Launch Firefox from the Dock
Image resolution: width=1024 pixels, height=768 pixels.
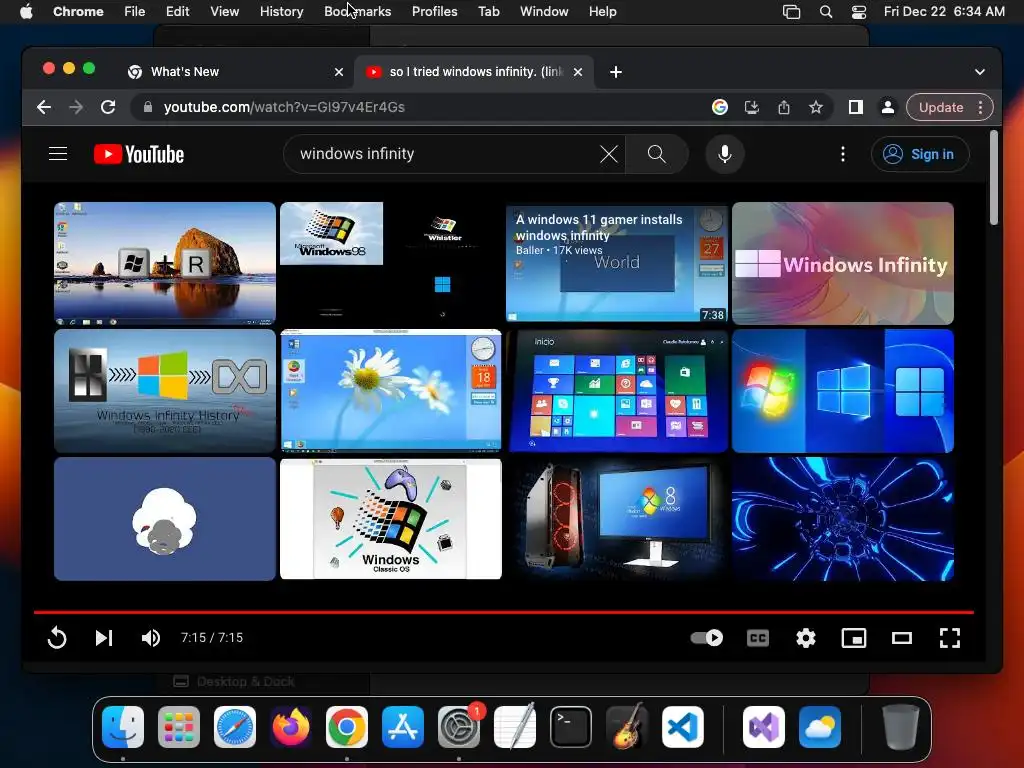tap(291, 726)
